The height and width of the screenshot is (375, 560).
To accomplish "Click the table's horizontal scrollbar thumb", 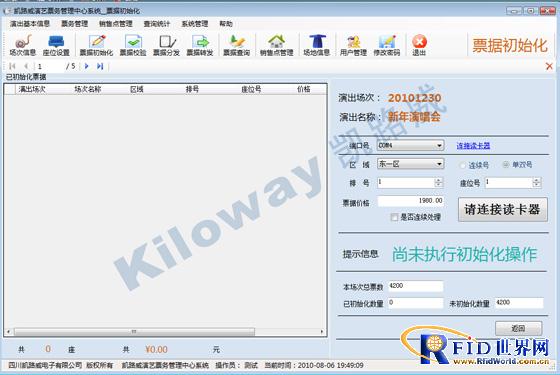I will [134, 332].
